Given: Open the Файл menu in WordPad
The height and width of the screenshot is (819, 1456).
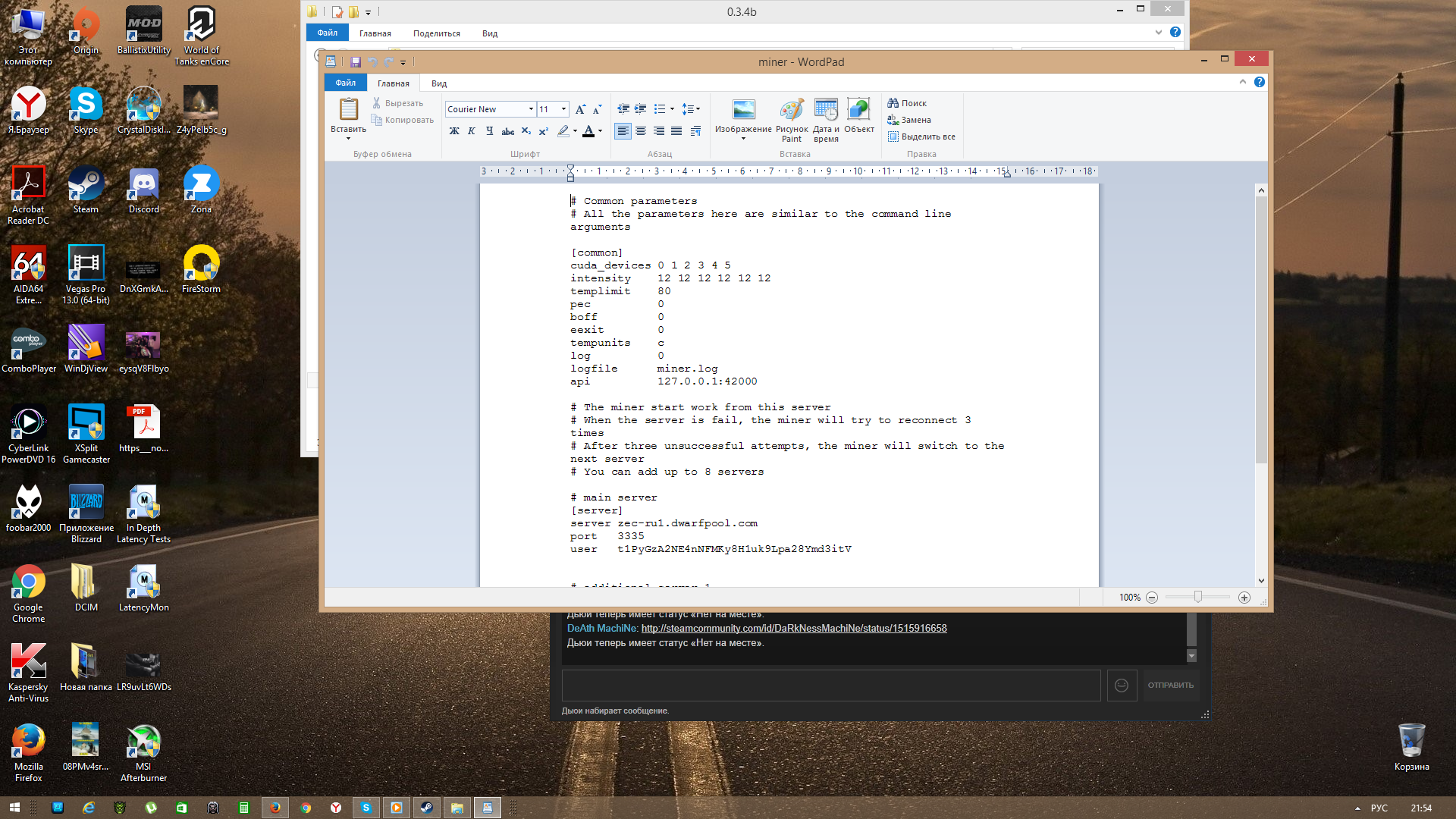Looking at the screenshot, I should tap(345, 83).
